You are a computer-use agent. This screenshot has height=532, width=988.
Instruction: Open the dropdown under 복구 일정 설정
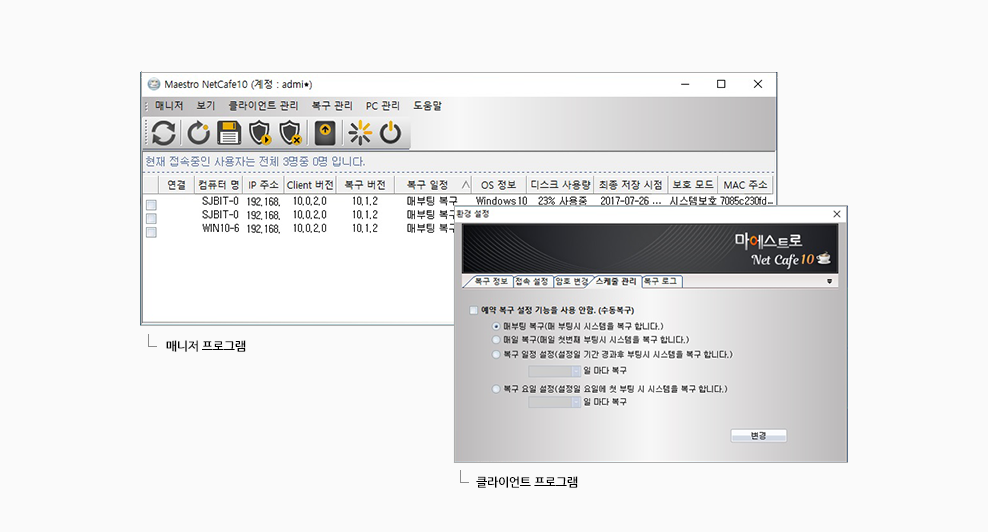point(575,370)
